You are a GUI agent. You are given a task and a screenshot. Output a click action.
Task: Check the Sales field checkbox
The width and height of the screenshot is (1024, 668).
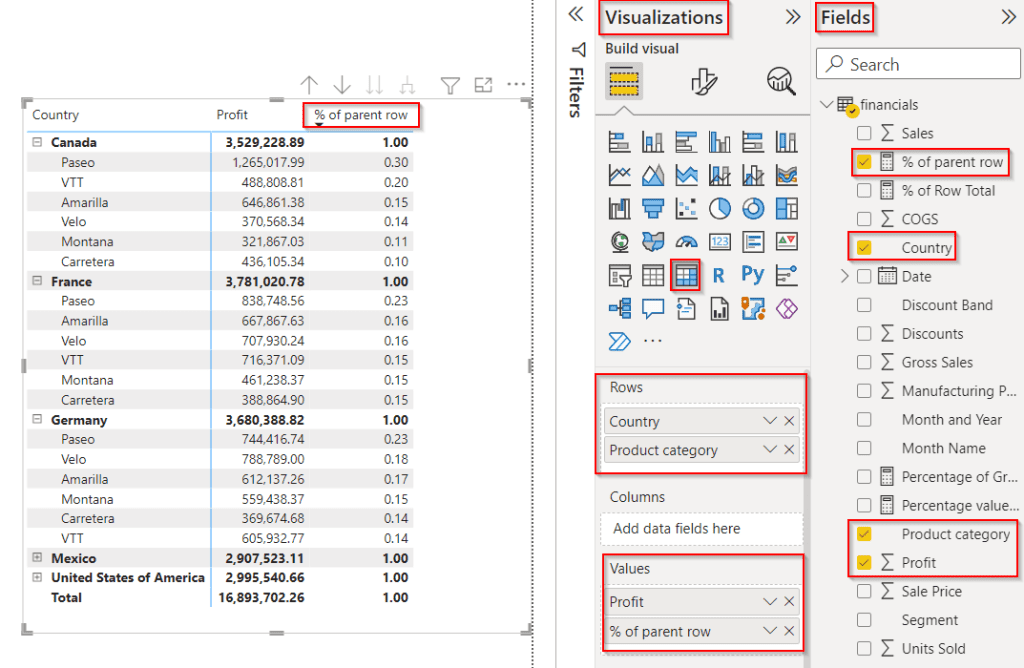[864, 133]
